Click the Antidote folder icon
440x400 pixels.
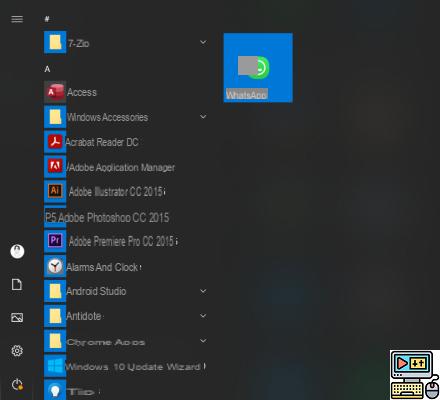tap(55, 316)
